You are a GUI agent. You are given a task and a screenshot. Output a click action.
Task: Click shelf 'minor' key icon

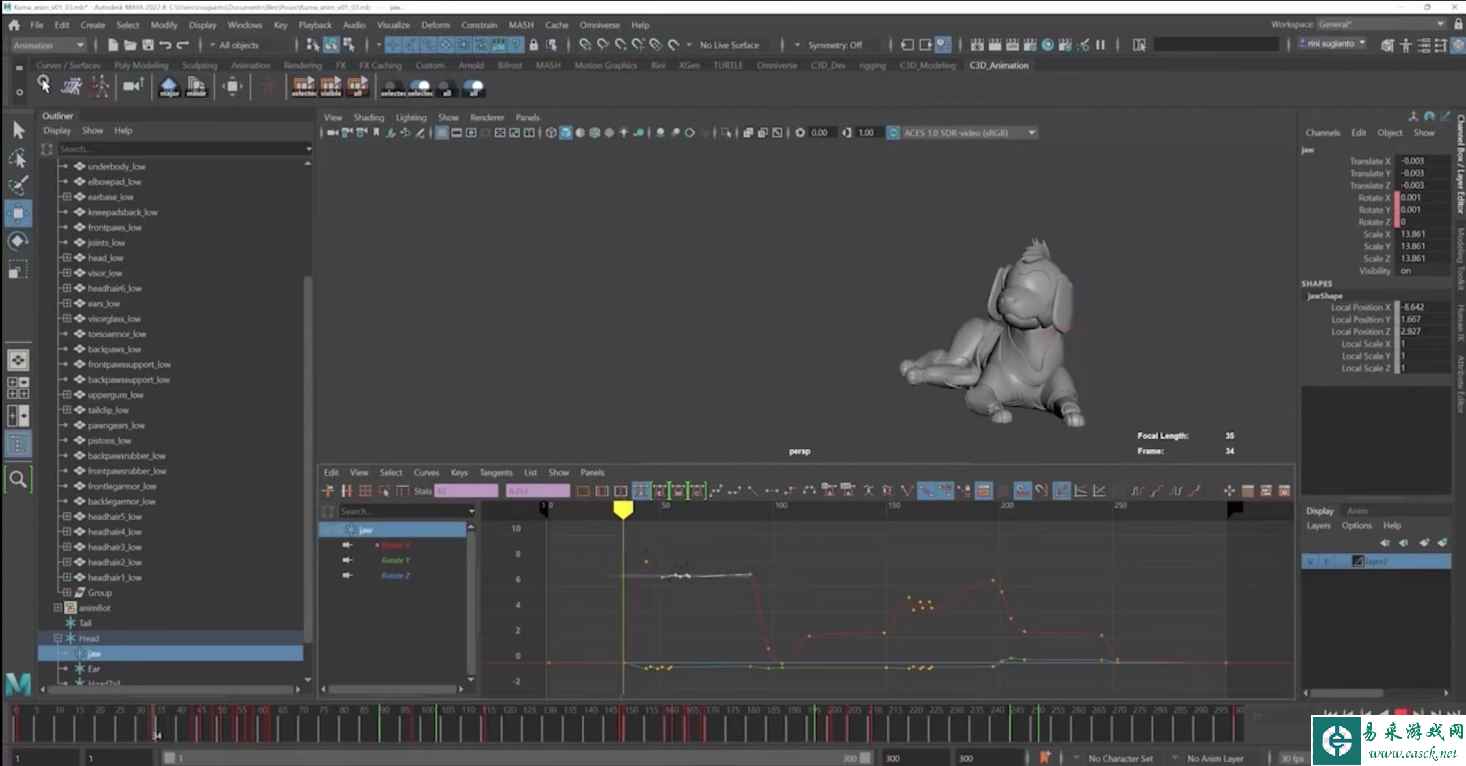(196, 87)
